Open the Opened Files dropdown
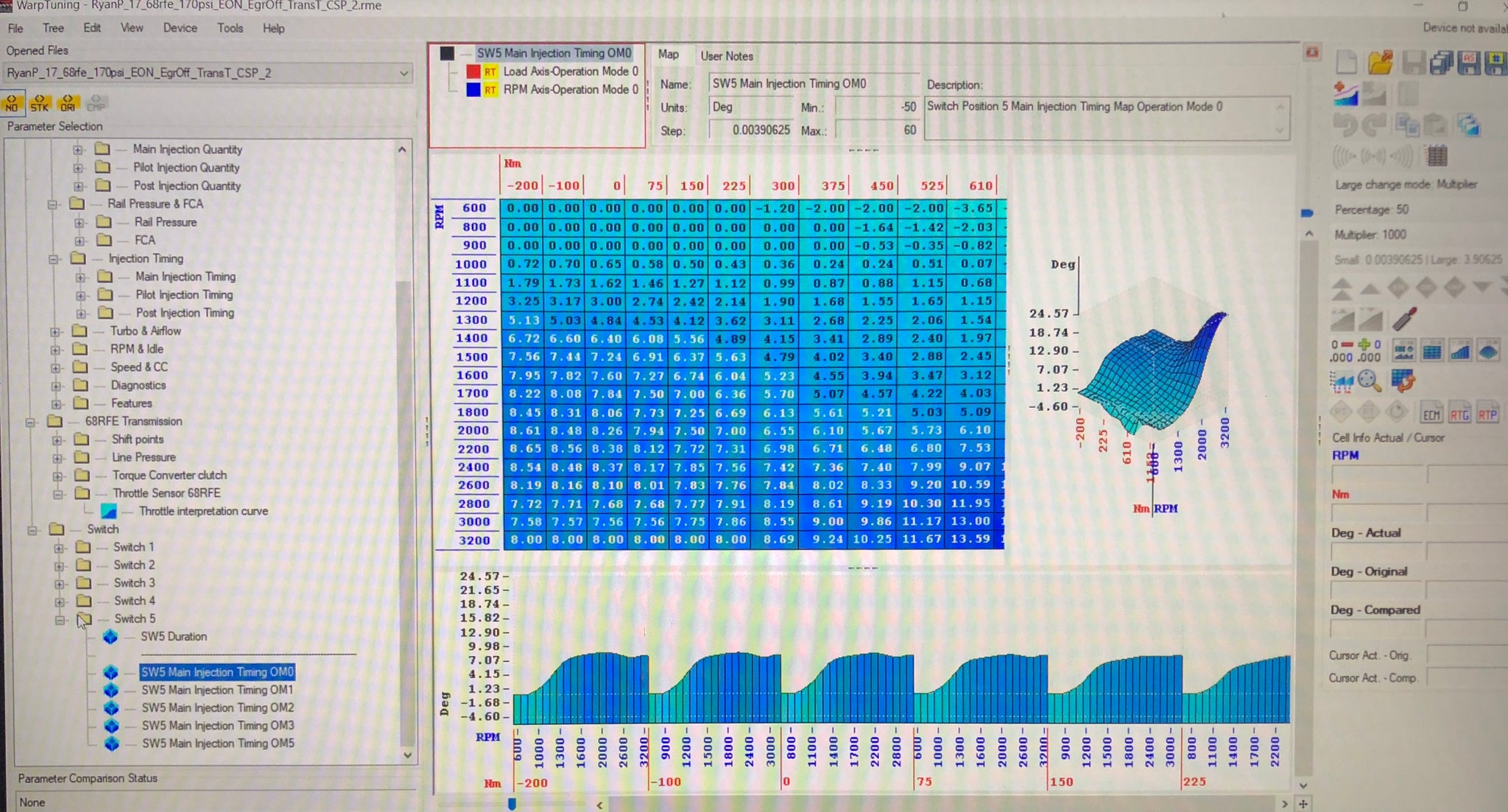Image resolution: width=1508 pixels, height=812 pixels. pyautogui.click(x=404, y=73)
